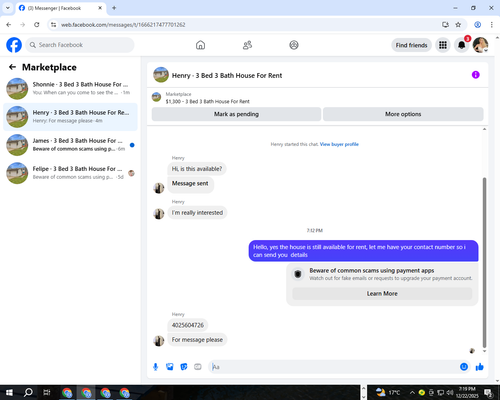Click the Find friends button
Viewport: 500px width, 400px height.
click(411, 45)
